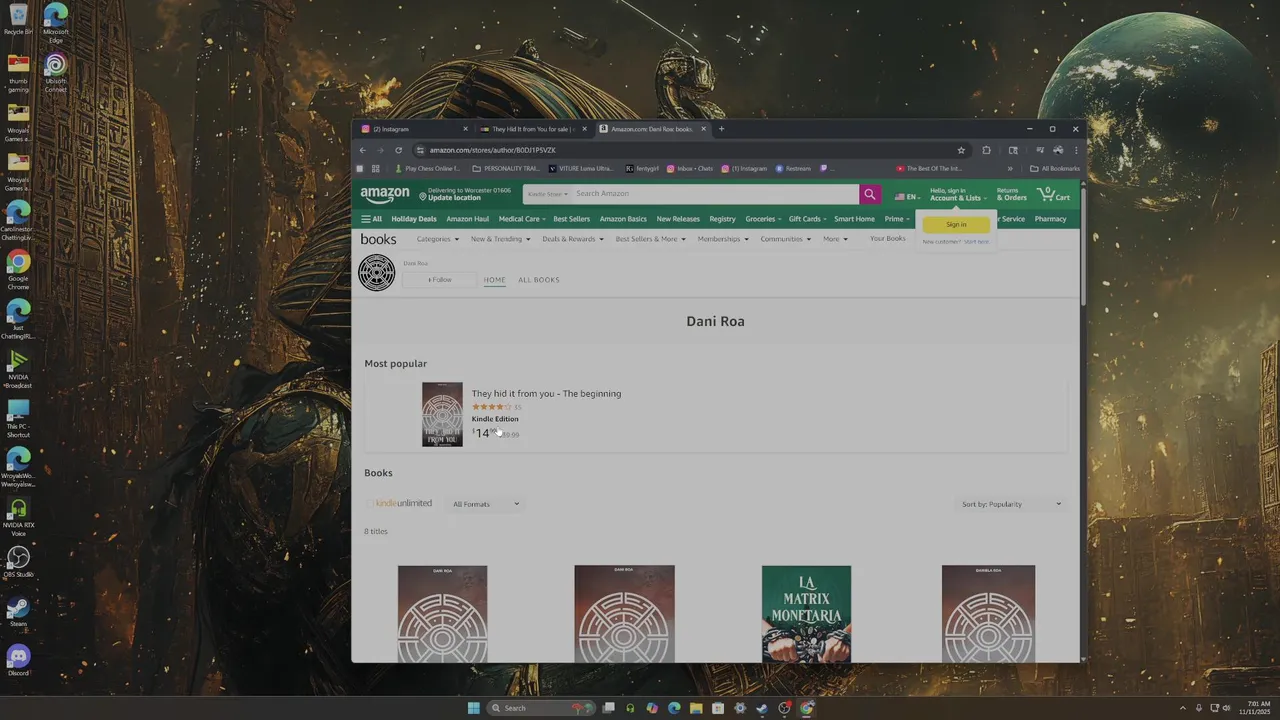1280x720 pixels.
Task: Open a new browser tab
Action: pos(721,129)
